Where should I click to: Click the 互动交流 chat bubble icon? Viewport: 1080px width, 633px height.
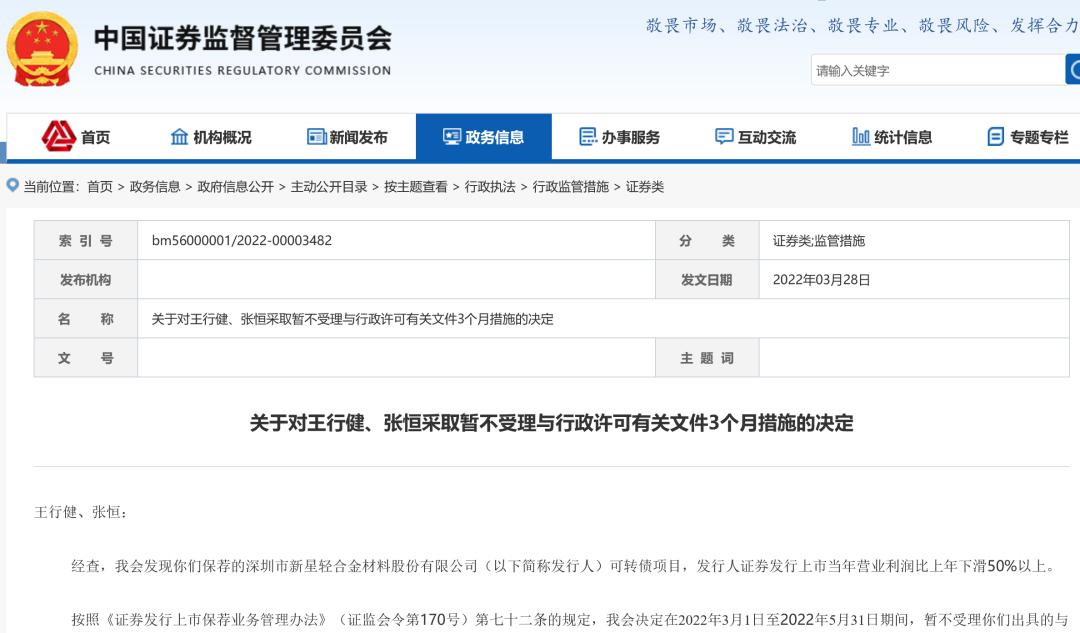(x=724, y=136)
